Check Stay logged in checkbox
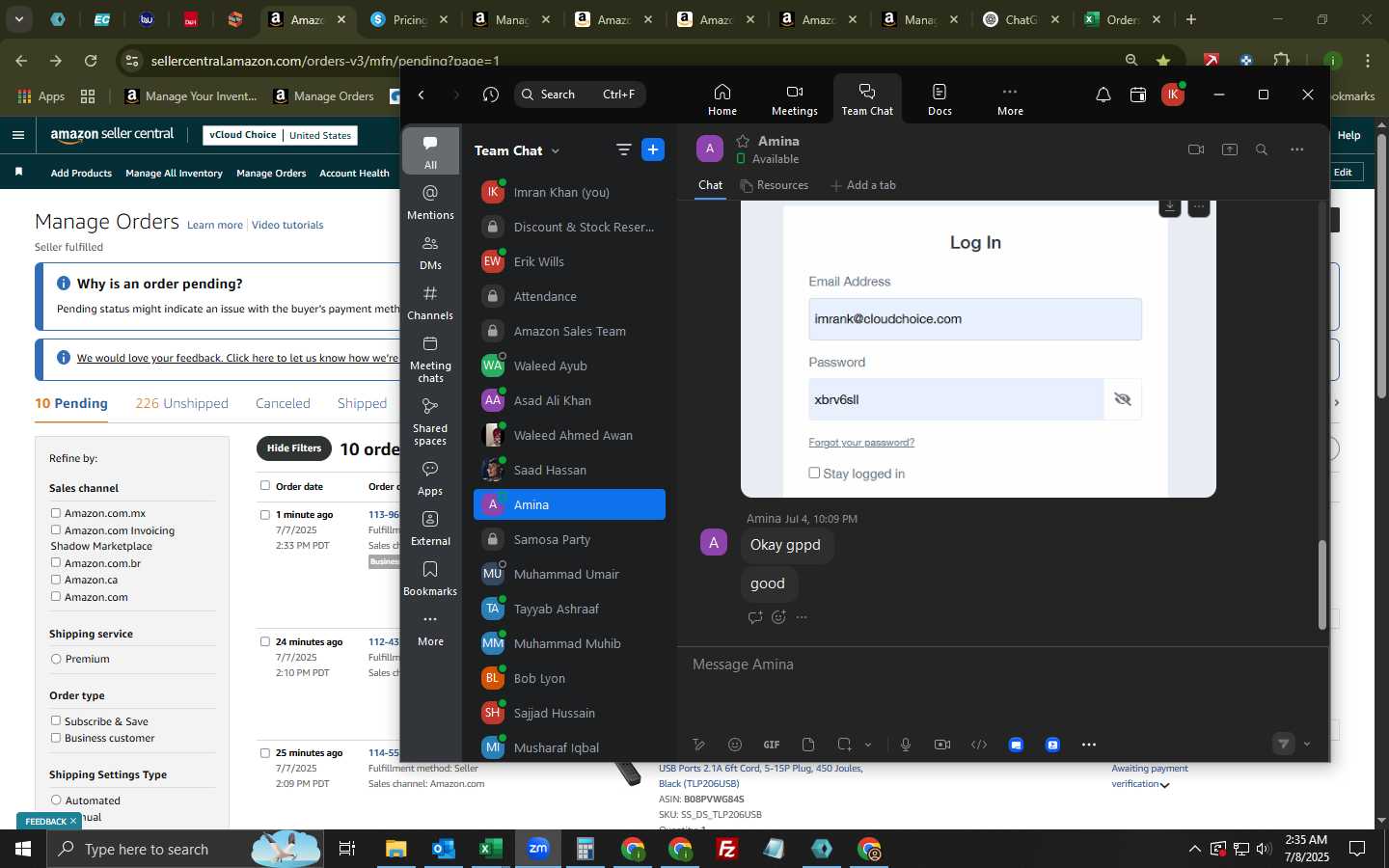 [x=814, y=473]
